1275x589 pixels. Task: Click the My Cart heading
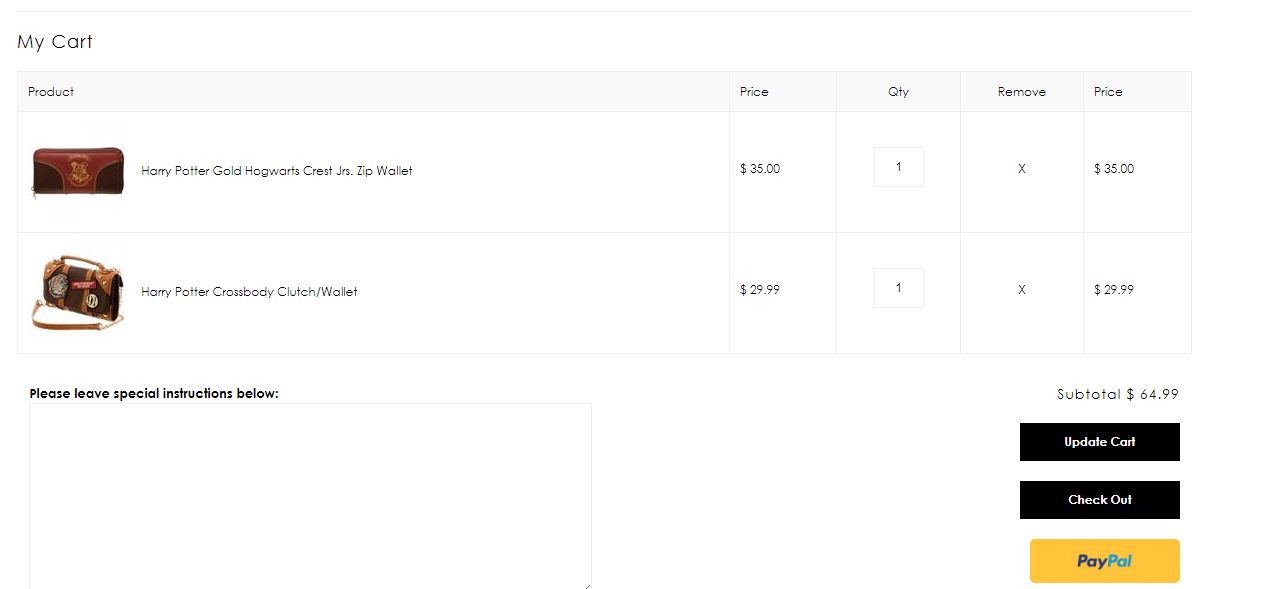coord(55,42)
